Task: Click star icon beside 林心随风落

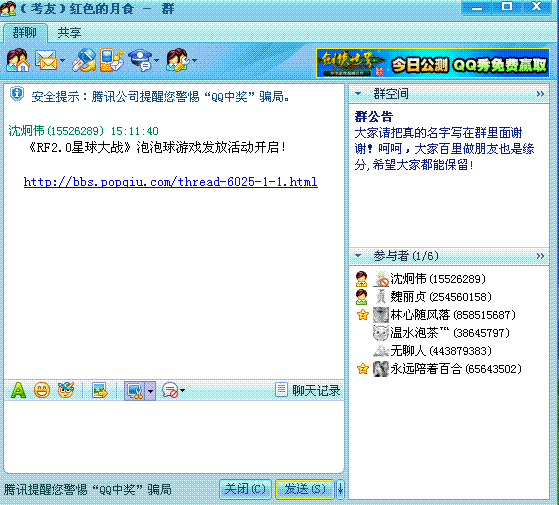Action: pyautogui.click(x=362, y=315)
